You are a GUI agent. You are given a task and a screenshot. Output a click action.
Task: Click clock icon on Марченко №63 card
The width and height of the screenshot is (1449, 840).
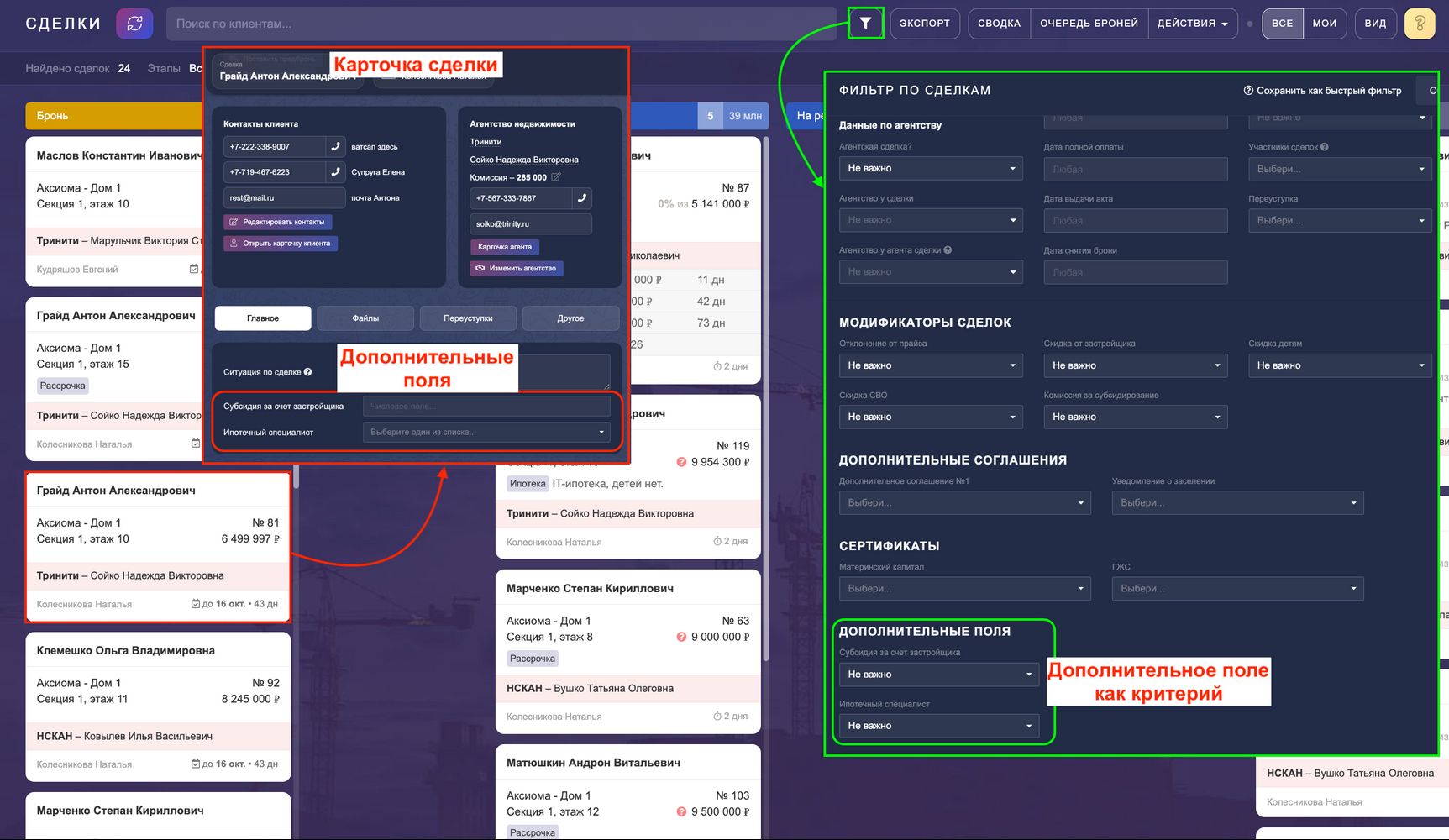(717, 717)
